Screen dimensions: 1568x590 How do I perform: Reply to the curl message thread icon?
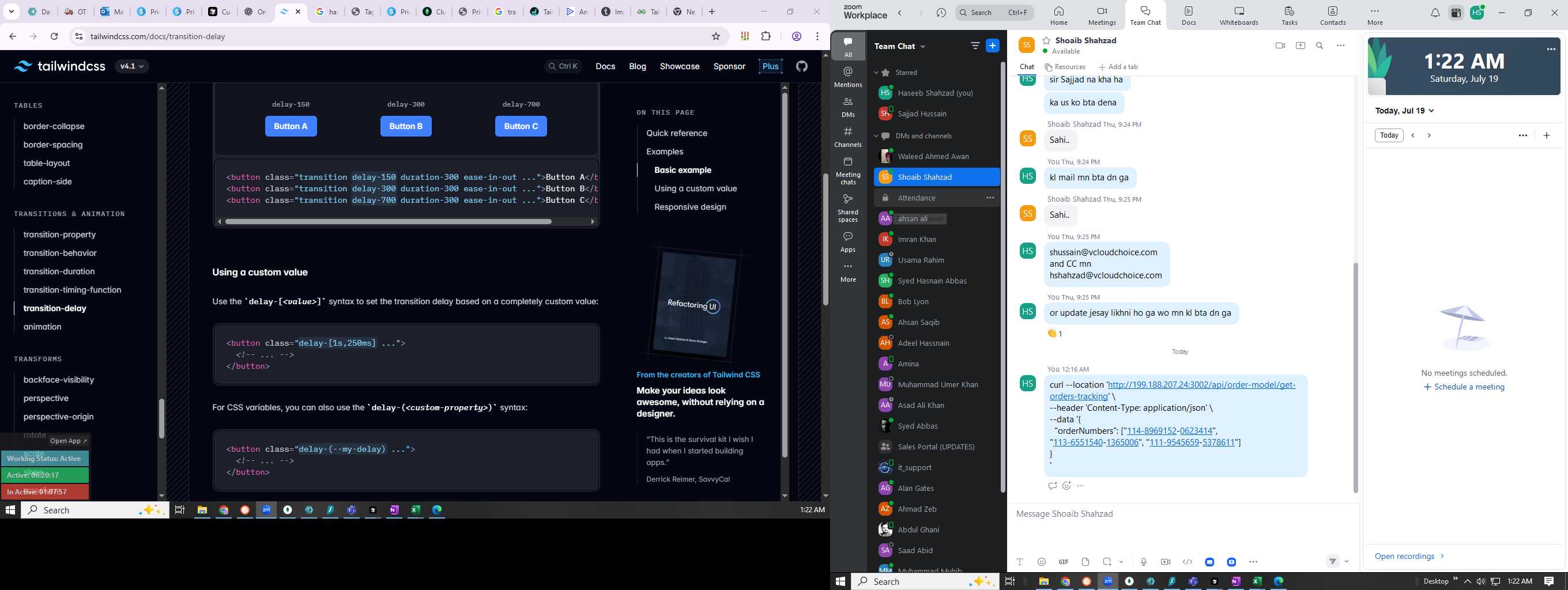[1053, 485]
